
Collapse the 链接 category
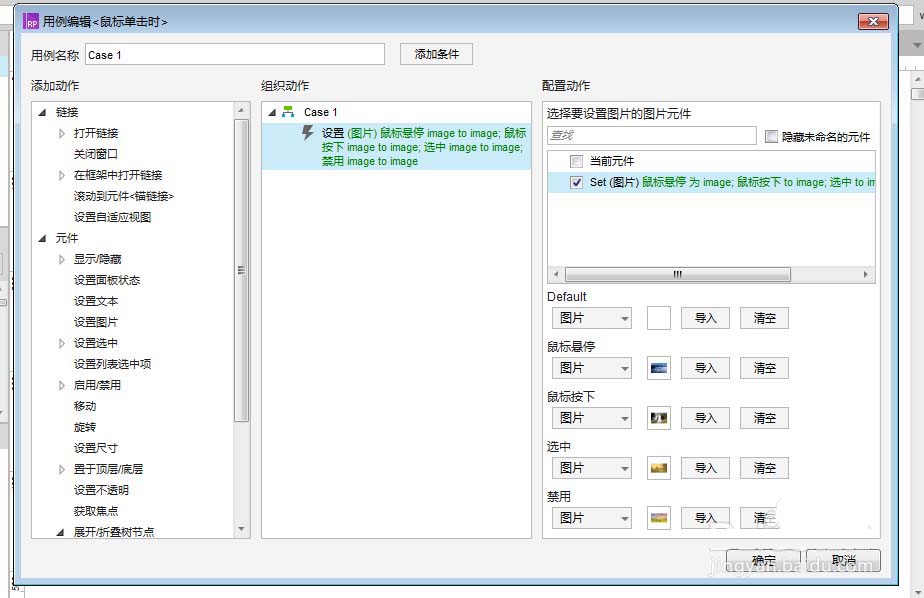coord(42,112)
